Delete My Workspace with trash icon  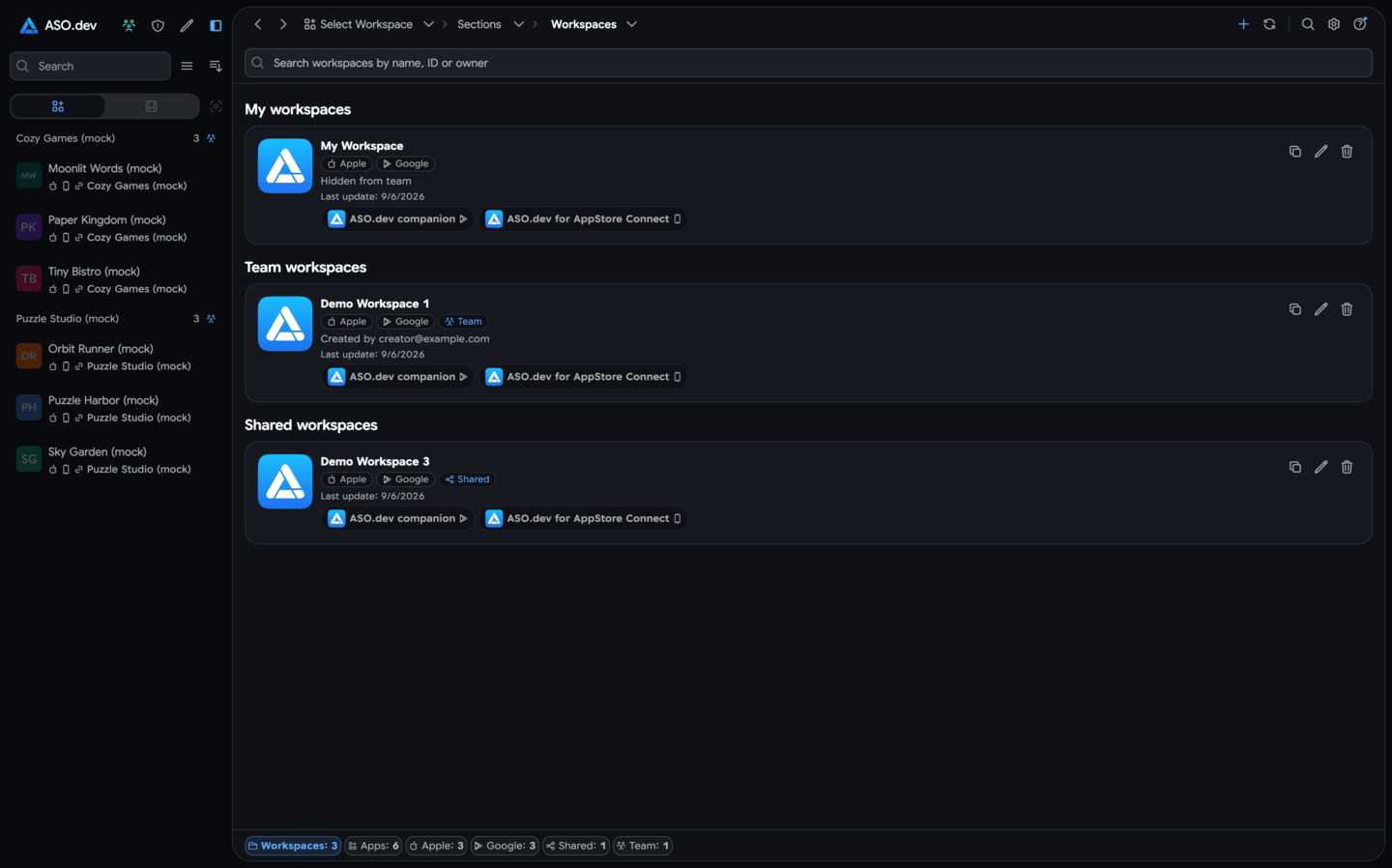coord(1347,152)
